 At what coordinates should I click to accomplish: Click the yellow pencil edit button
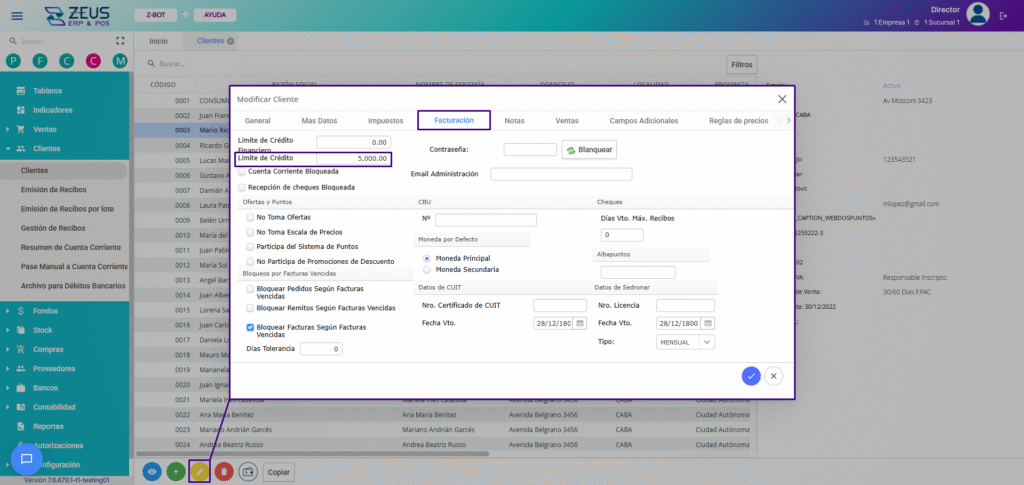199,471
